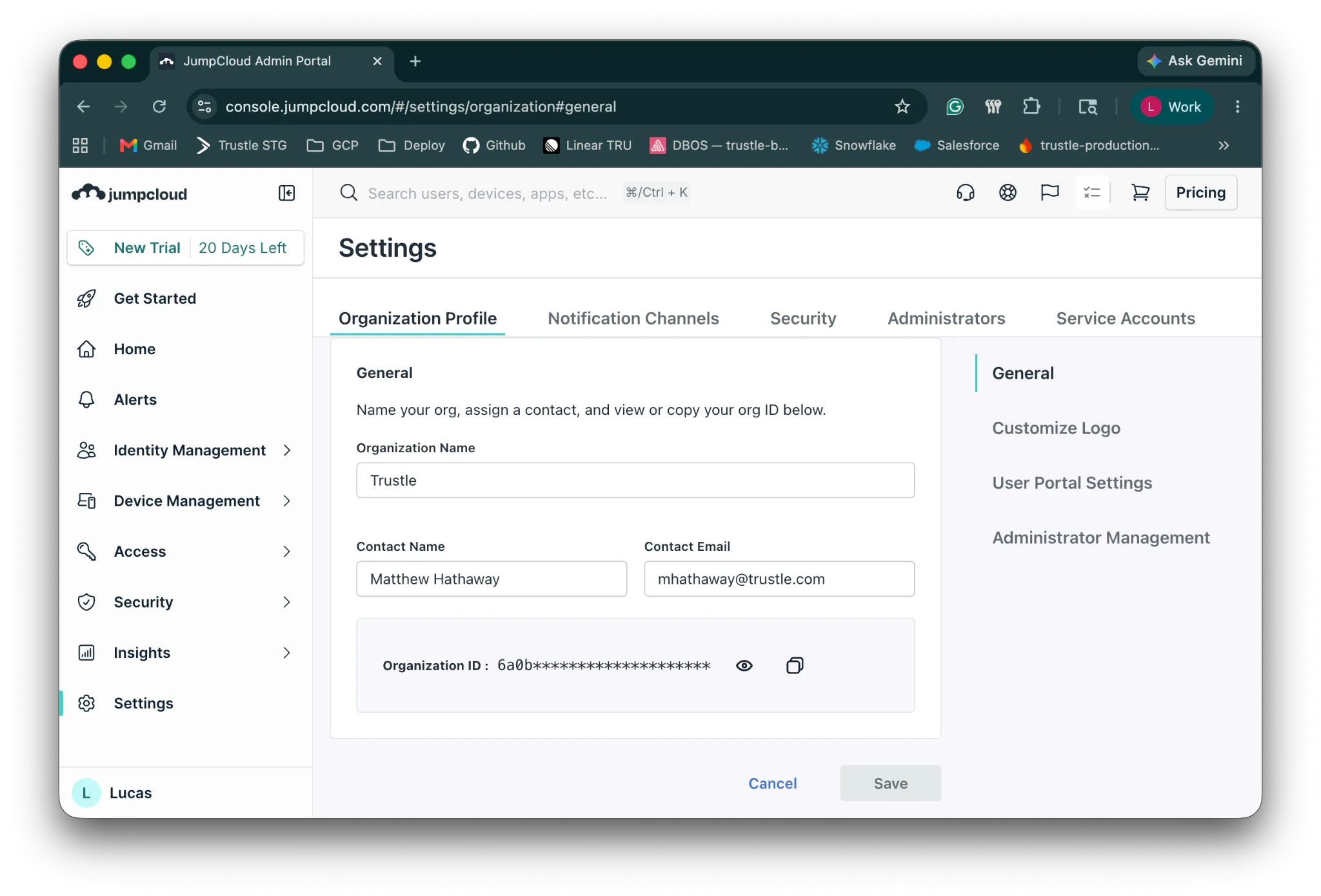Open the GCP bookmark folder
Viewport: 1321px width, 896px height.
333,145
